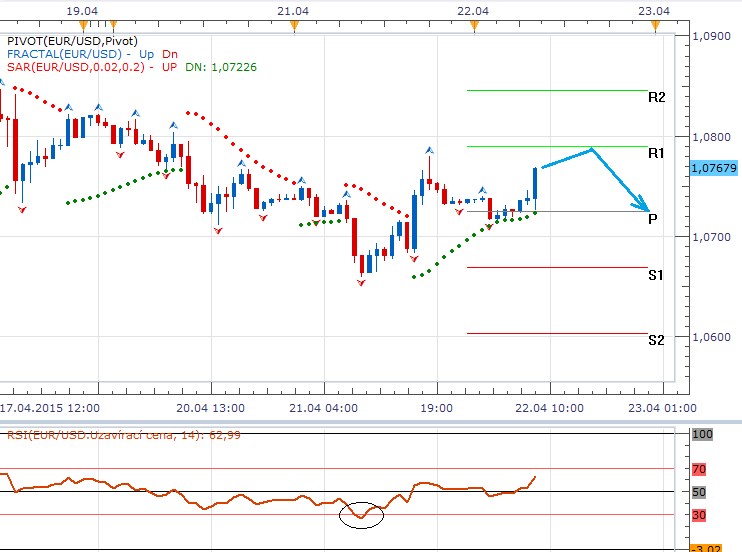This screenshot has height=552, width=742.
Task: Click the 1,0800 price axis label
Action: tap(712, 136)
